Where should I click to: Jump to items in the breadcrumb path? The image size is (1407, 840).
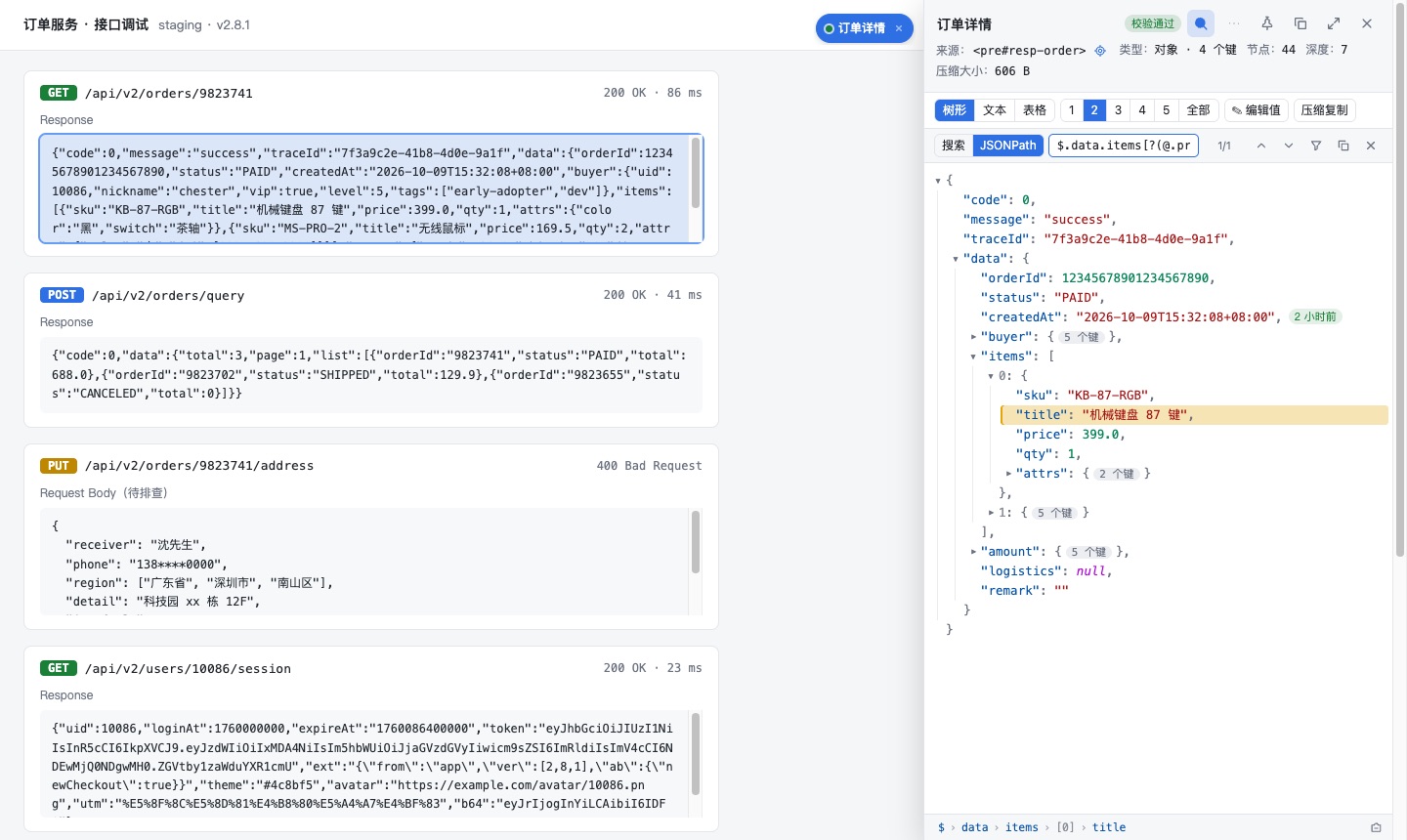1022,827
